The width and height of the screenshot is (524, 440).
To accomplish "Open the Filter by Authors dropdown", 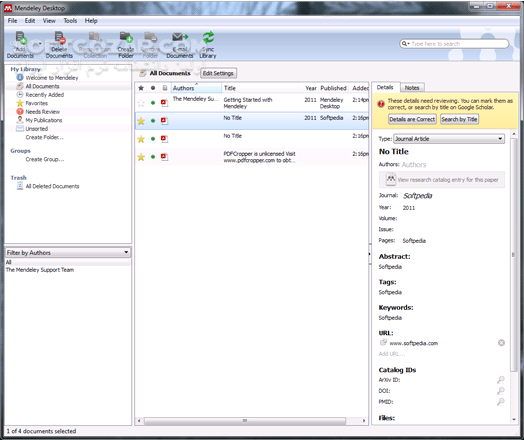I will coord(68,253).
